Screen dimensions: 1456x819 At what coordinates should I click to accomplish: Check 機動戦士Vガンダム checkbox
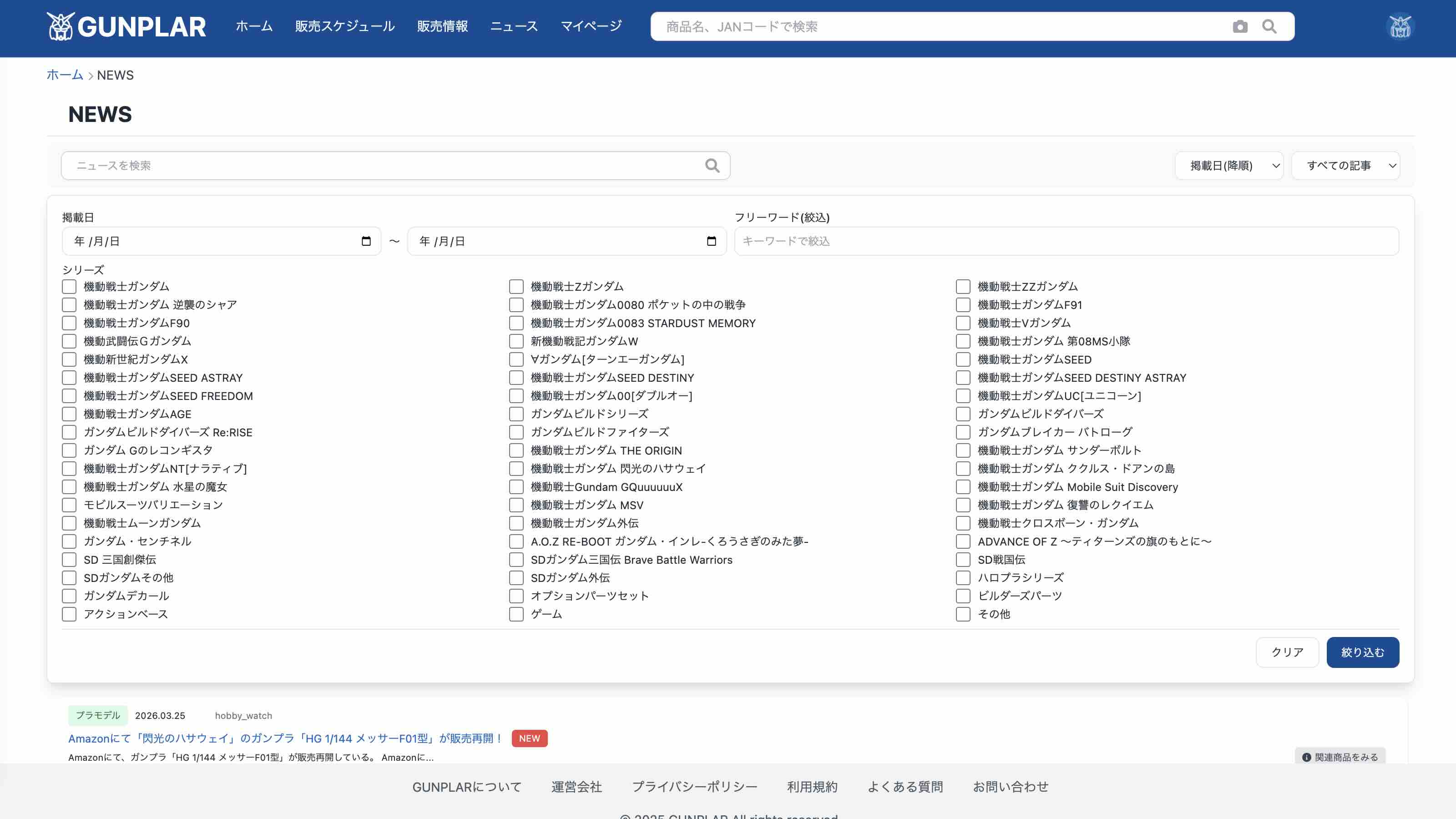point(963,323)
